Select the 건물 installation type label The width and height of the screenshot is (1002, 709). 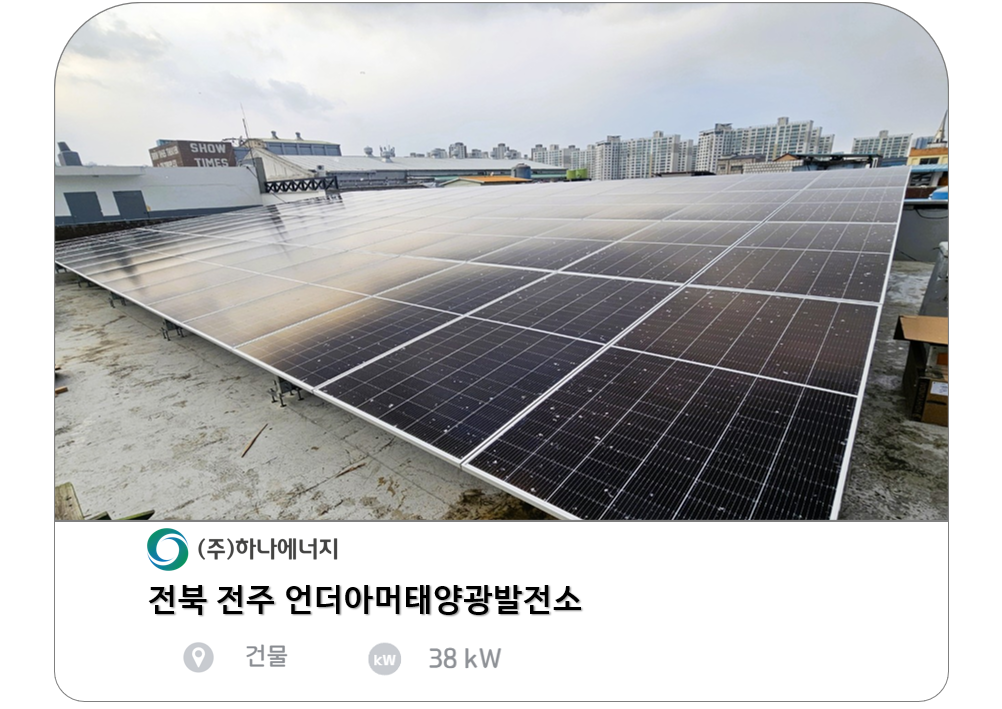[266, 657]
